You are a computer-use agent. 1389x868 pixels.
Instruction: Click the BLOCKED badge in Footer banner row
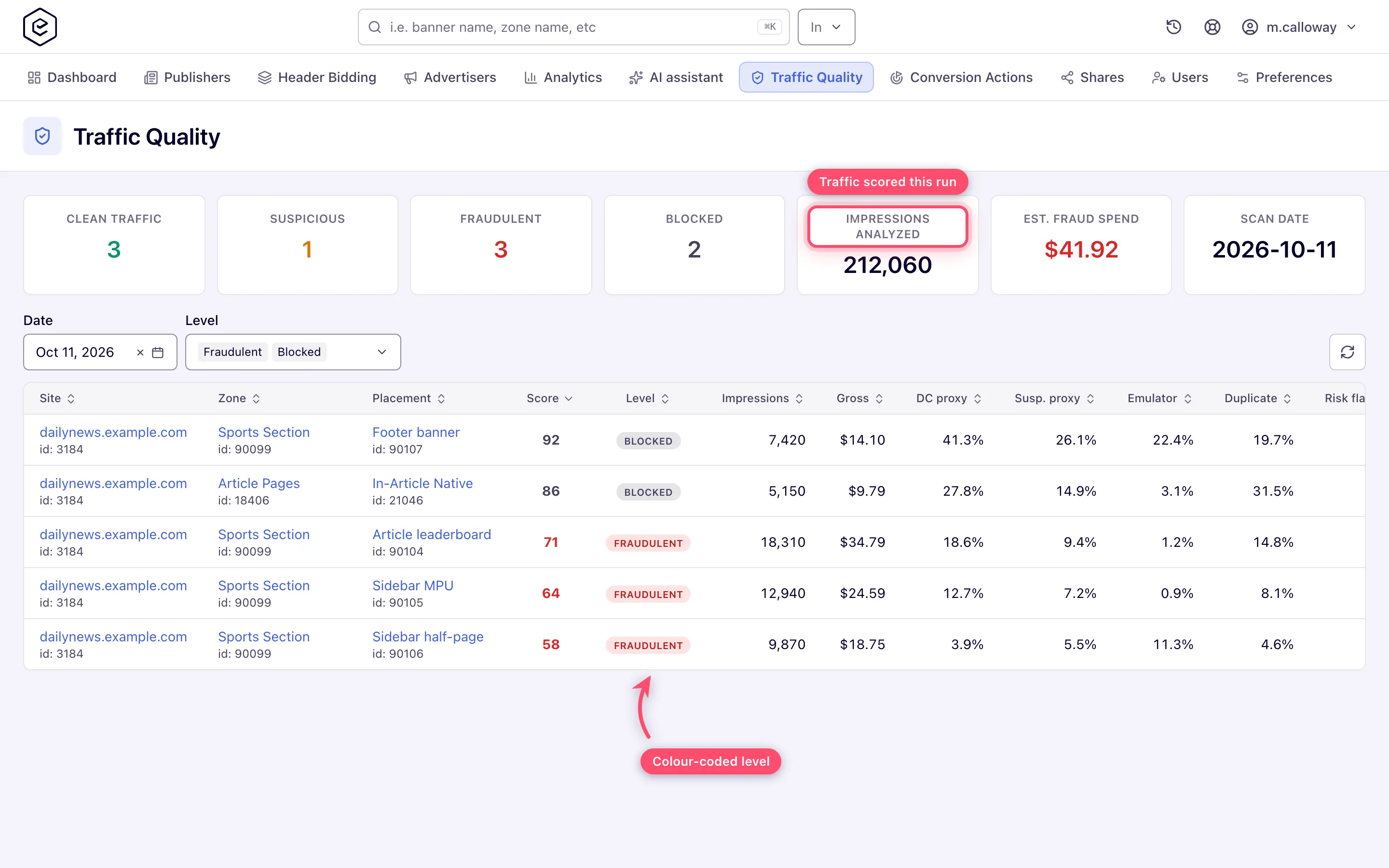(x=648, y=441)
